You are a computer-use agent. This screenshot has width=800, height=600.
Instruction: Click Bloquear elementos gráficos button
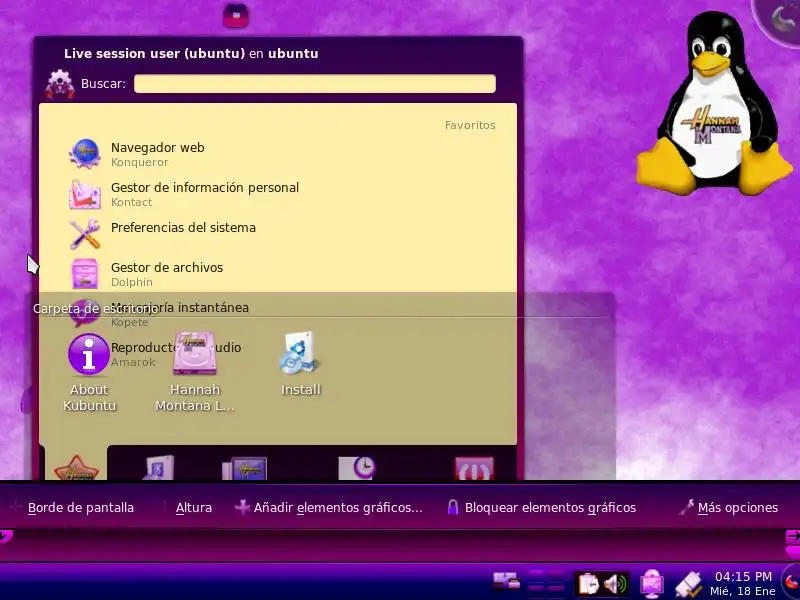point(541,508)
